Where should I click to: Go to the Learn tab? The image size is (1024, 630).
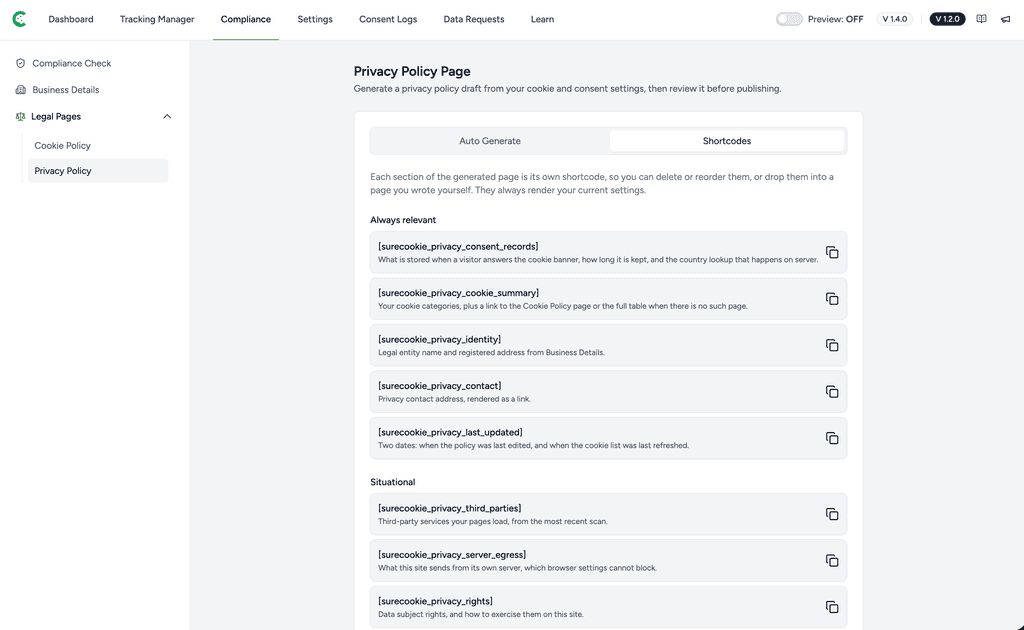(x=542, y=19)
